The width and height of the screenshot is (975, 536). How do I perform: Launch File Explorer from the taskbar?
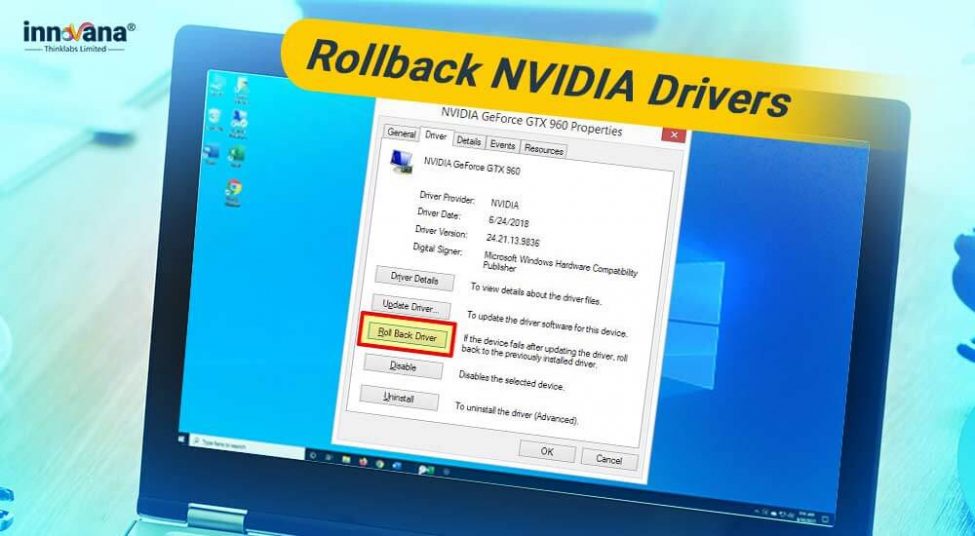[346, 460]
